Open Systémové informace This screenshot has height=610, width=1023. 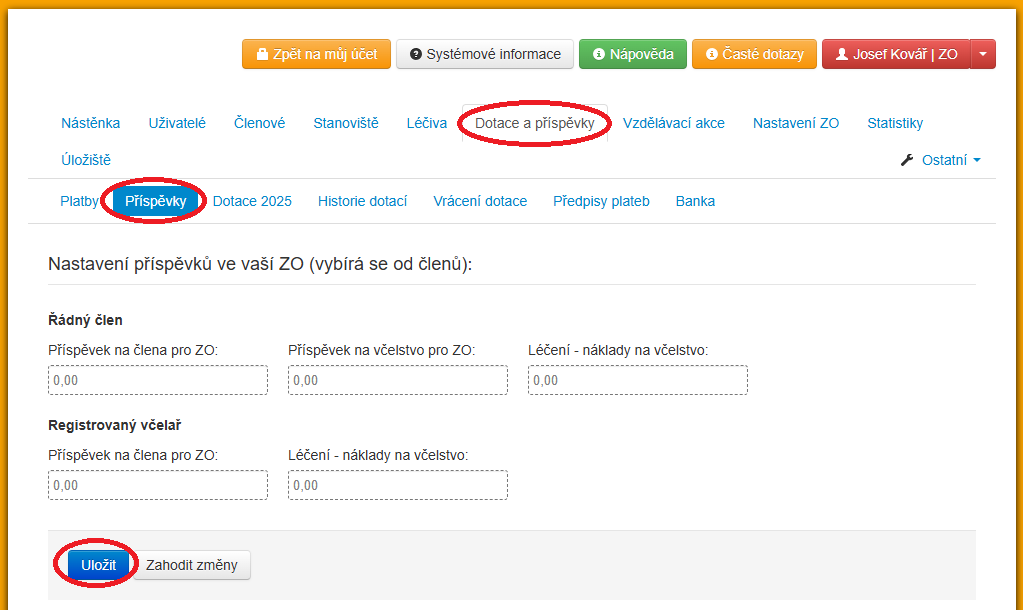(x=485, y=54)
